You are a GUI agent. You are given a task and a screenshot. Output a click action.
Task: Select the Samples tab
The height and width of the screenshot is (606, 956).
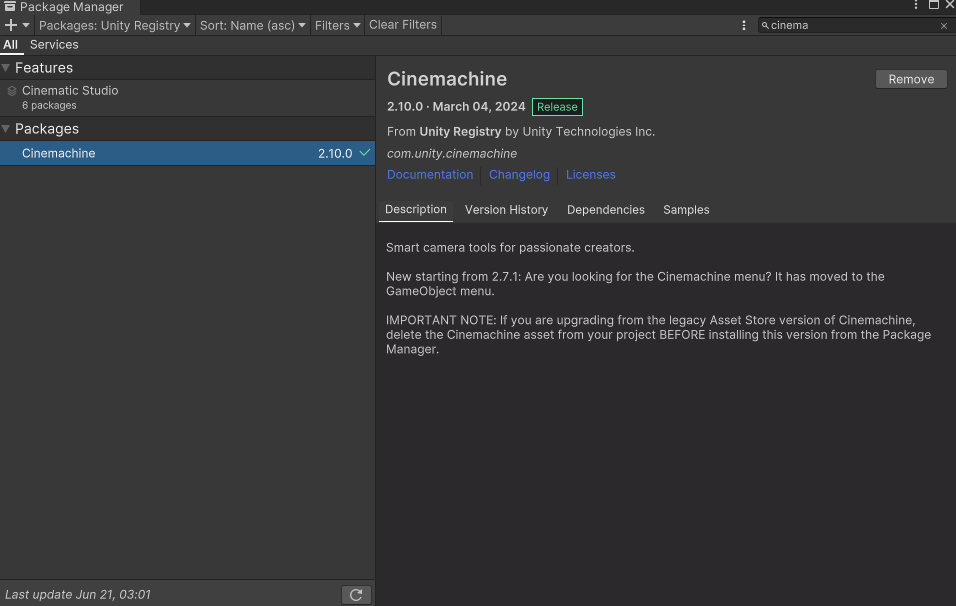pyautogui.click(x=687, y=210)
